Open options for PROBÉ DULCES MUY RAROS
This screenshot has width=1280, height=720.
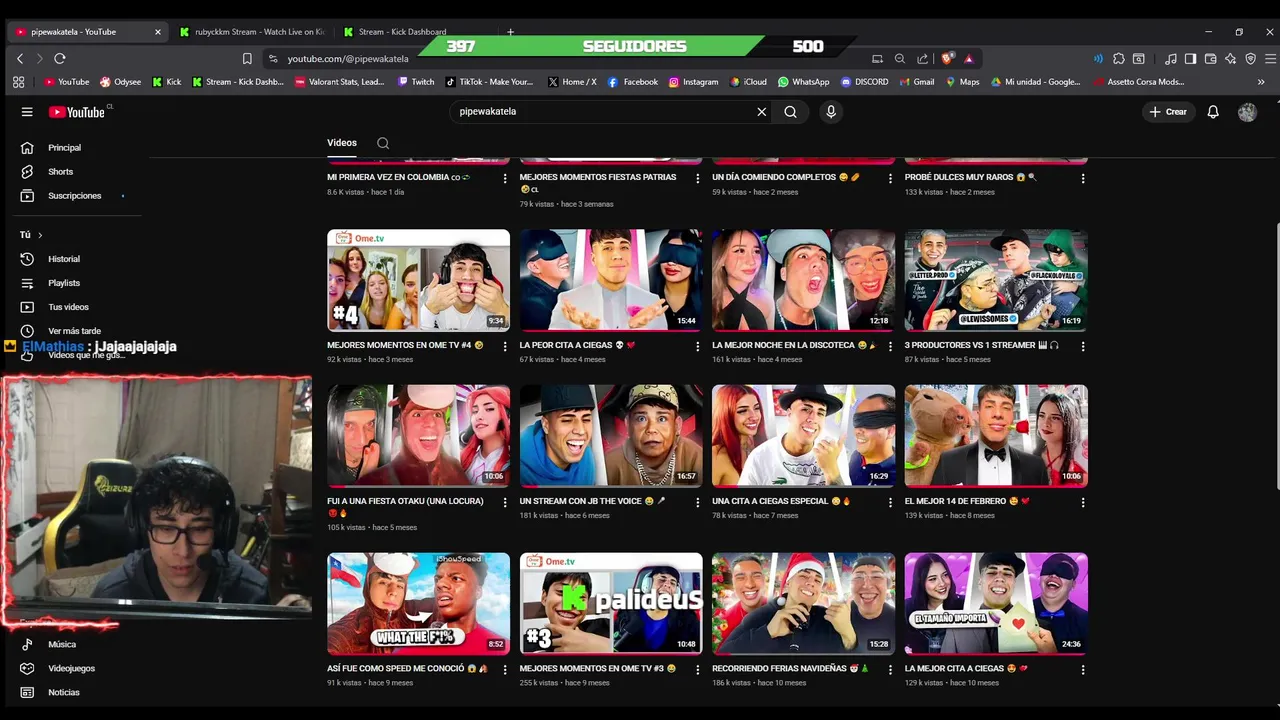tap(1083, 179)
